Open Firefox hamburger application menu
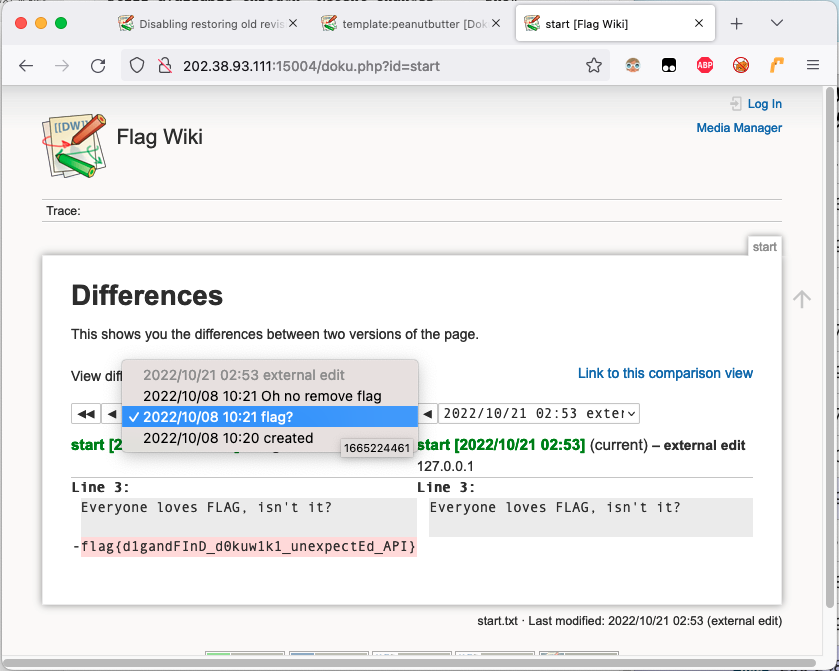The width and height of the screenshot is (839, 671). 812,66
